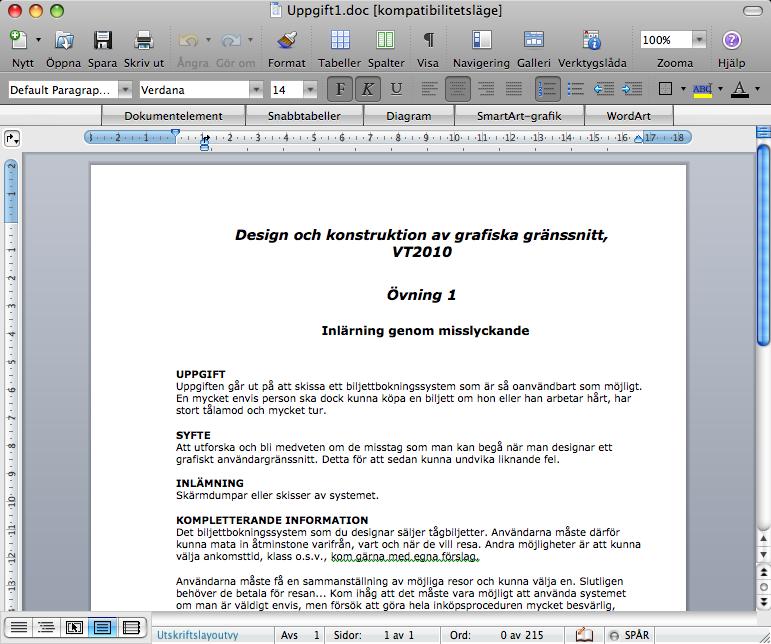Switch to publishing layout view icon
The image size is (771, 644).
(x=74, y=627)
